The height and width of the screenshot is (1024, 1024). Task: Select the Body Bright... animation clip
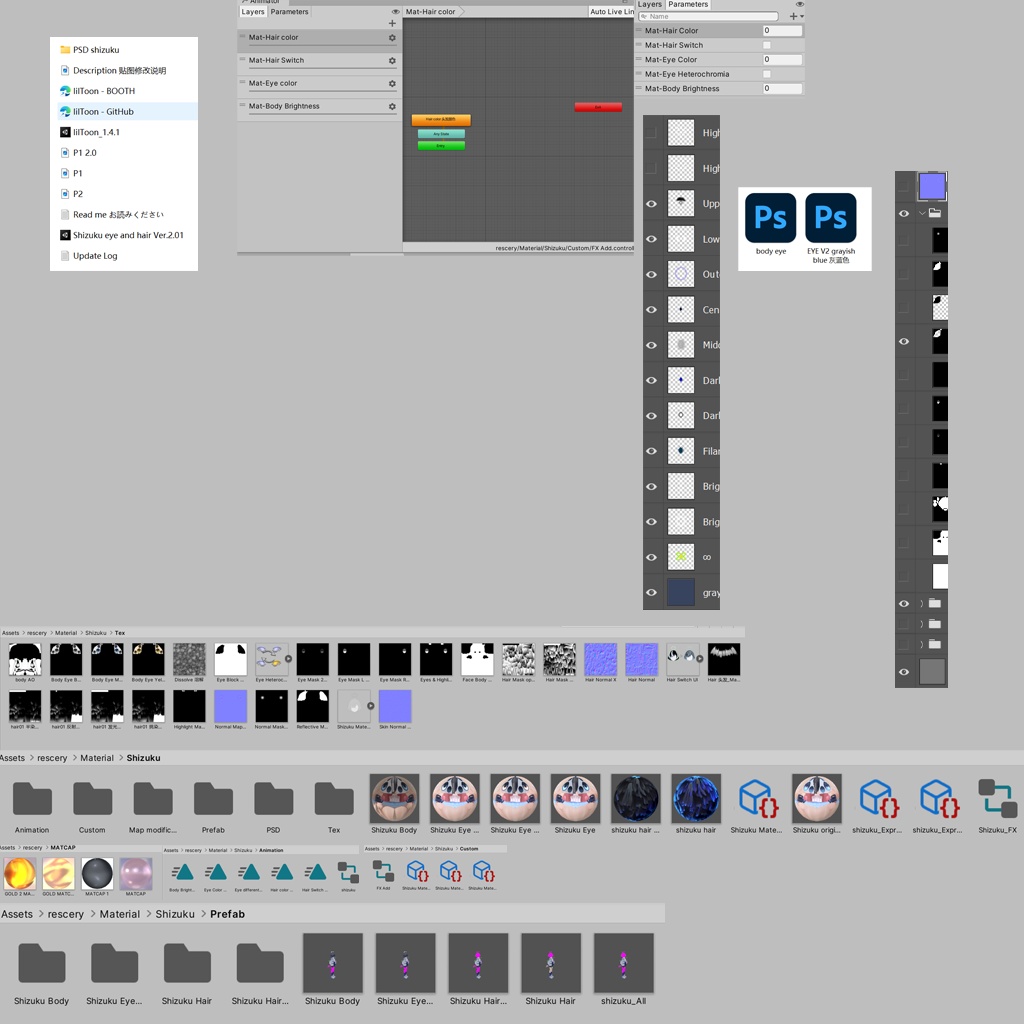click(x=182, y=872)
